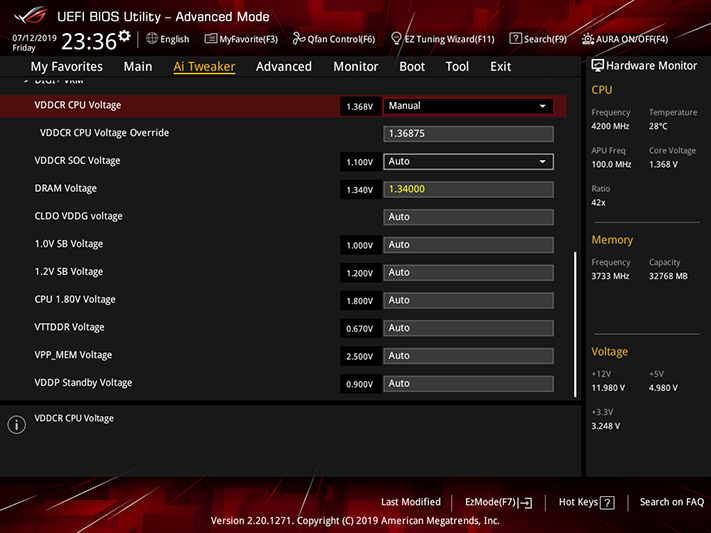
Task: Open VDDCR SOC Voltage Auto dropdown
Action: [468, 161]
